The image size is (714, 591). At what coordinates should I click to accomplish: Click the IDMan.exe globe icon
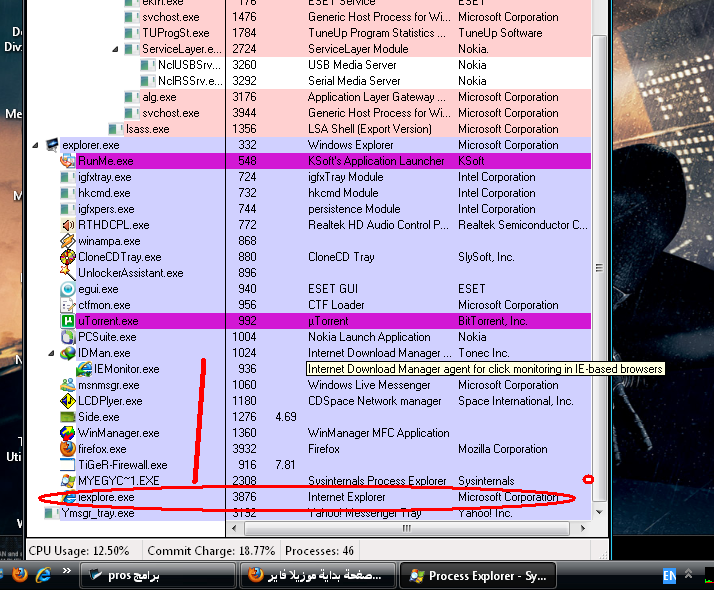67,353
